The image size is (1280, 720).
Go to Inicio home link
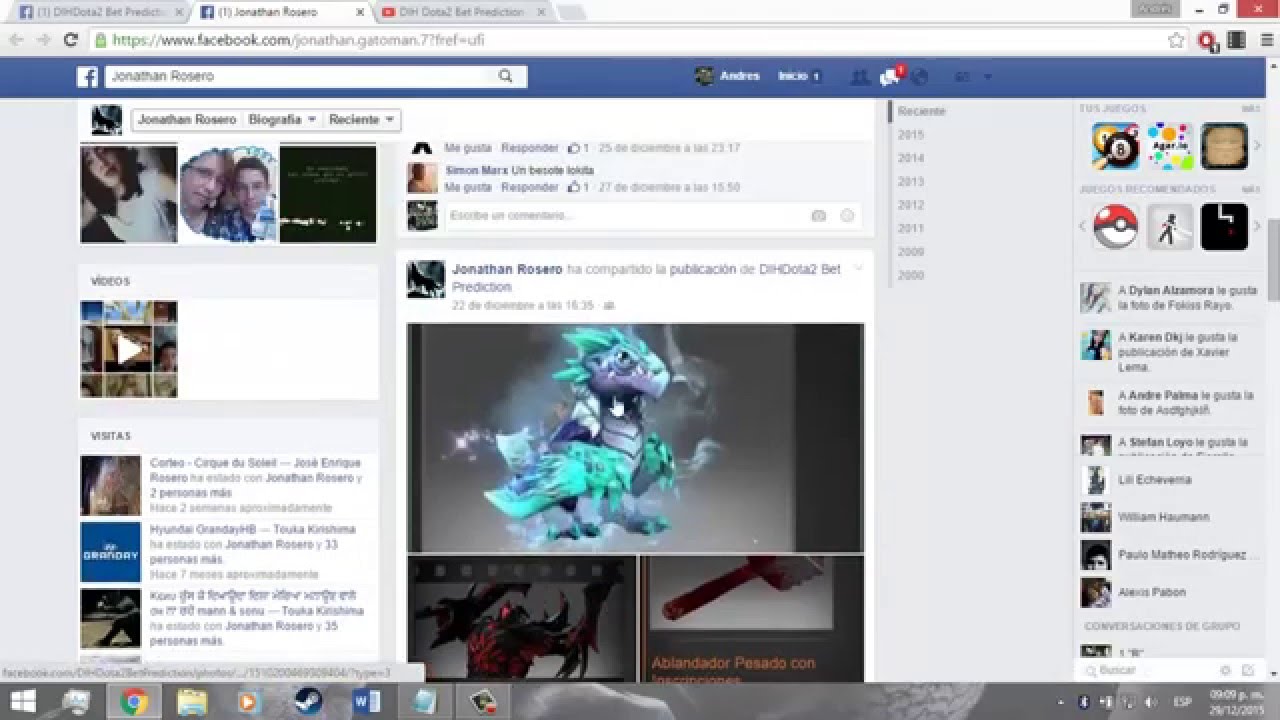tap(793, 76)
